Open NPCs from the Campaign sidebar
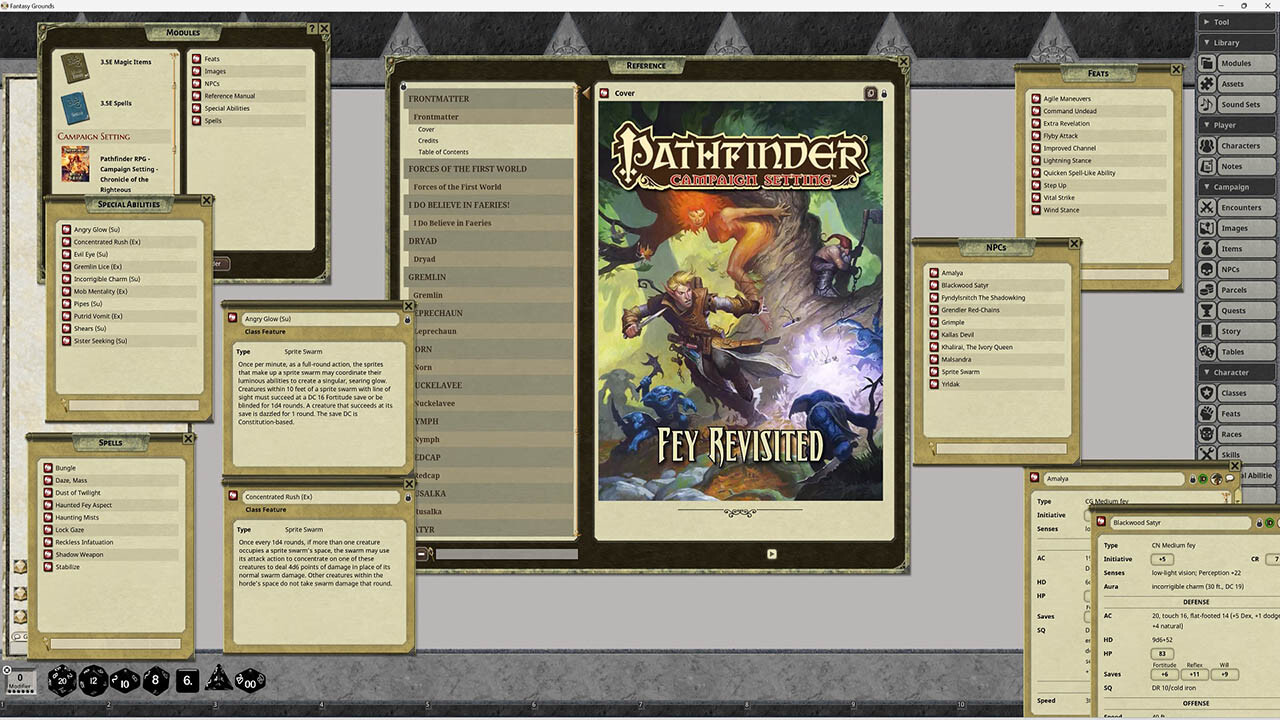Viewport: 1280px width, 720px height. click(x=1241, y=269)
